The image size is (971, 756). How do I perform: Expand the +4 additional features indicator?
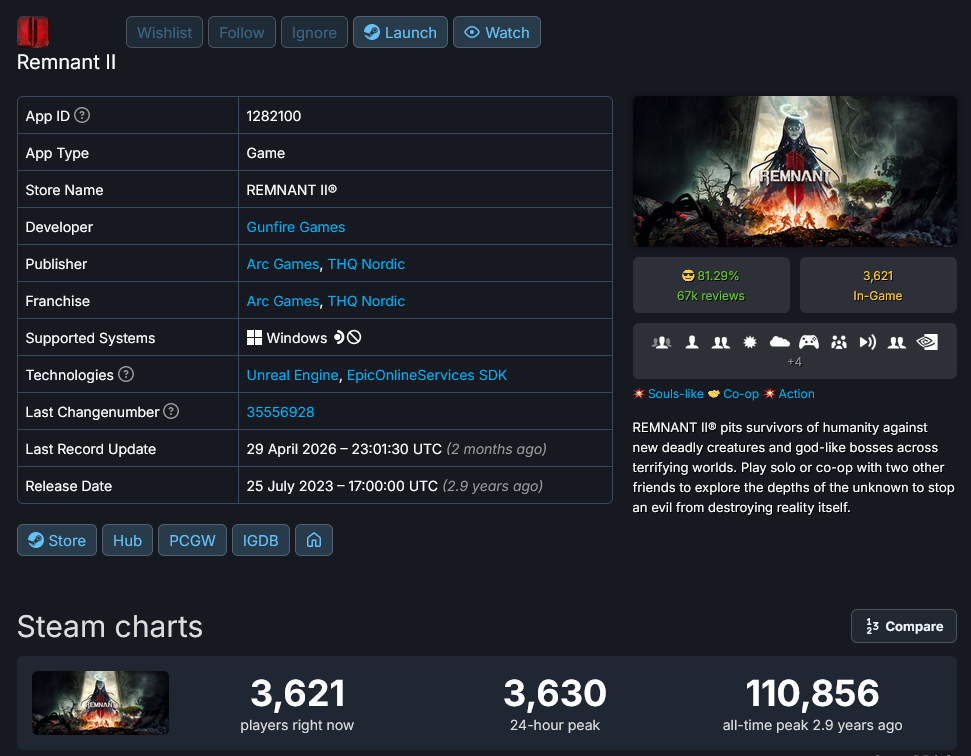[x=795, y=362]
